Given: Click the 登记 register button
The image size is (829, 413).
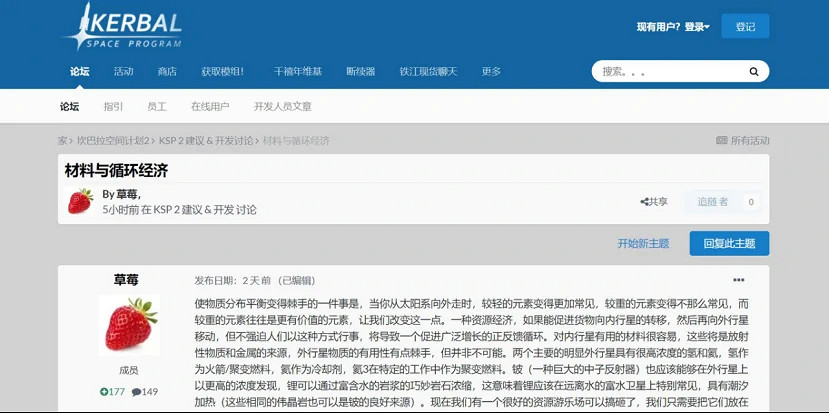Looking at the screenshot, I should [x=745, y=26].
